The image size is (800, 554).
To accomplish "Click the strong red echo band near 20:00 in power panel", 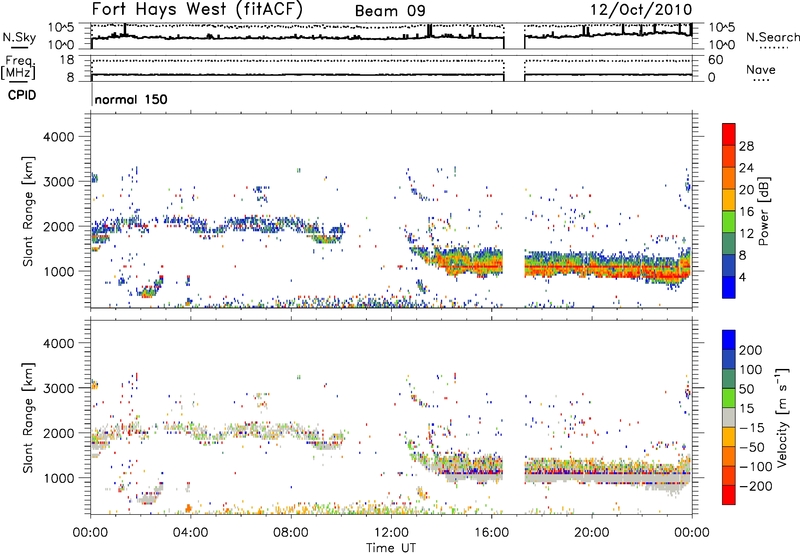I will (x=592, y=267).
